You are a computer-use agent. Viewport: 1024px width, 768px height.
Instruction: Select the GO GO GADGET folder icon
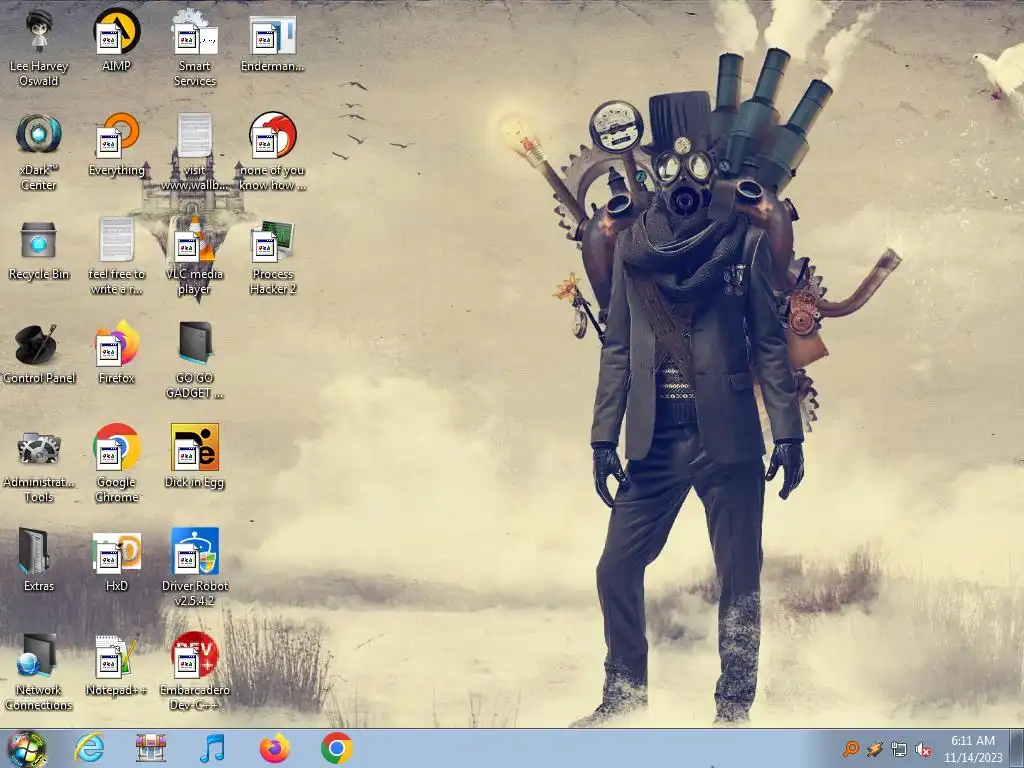(x=195, y=360)
